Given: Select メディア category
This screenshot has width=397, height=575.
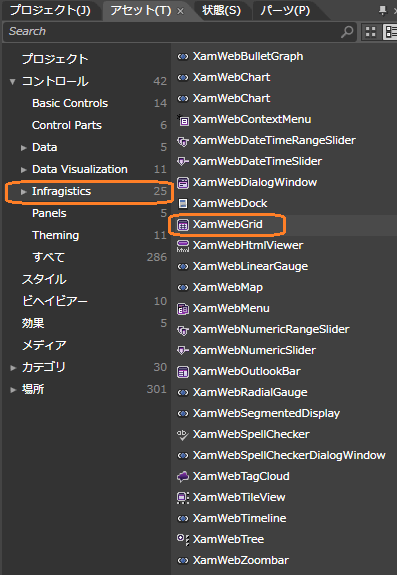Looking at the screenshot, I should [44, 345].
